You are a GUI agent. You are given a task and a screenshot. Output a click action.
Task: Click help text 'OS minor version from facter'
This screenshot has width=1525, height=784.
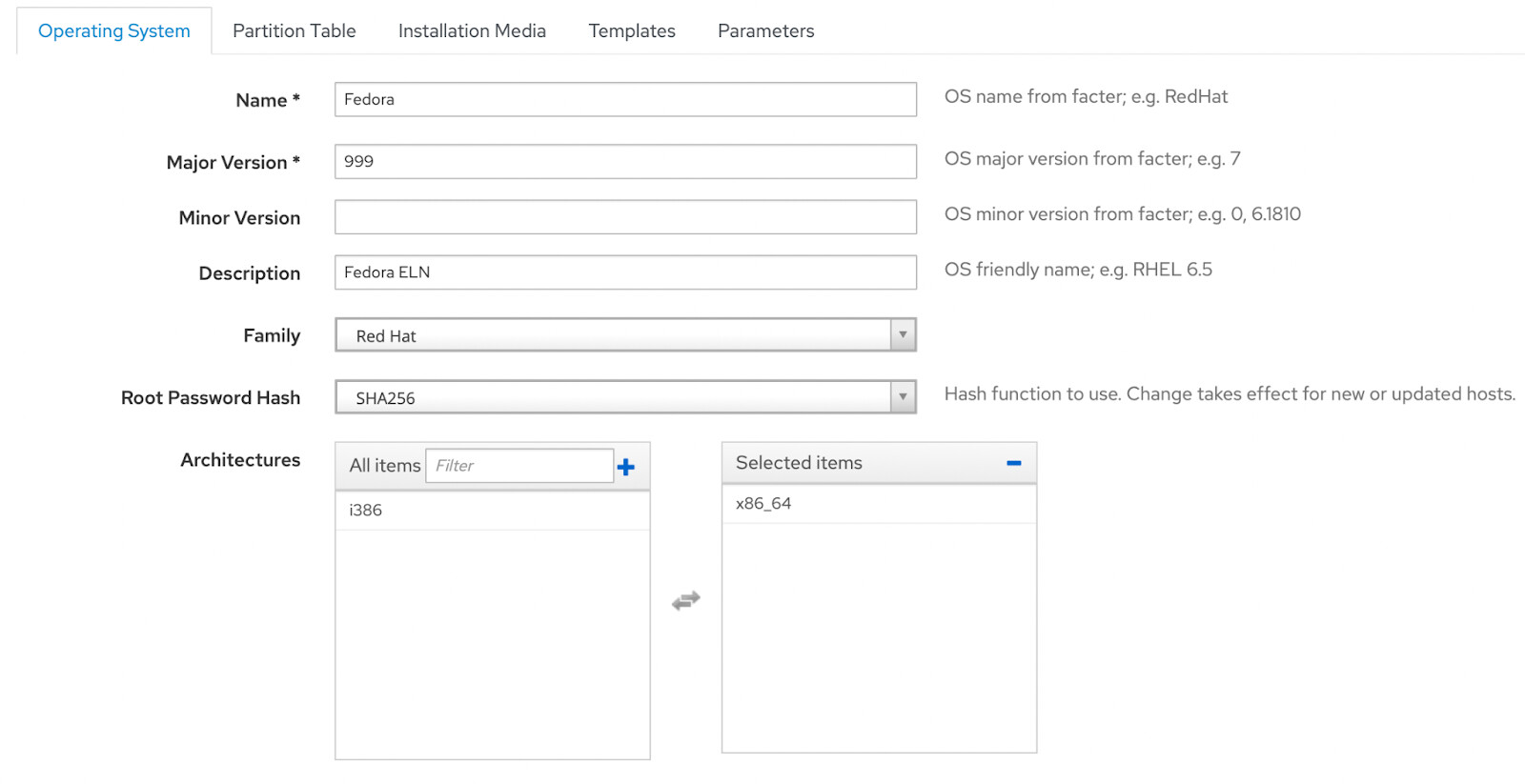[x=1123, y=214]
